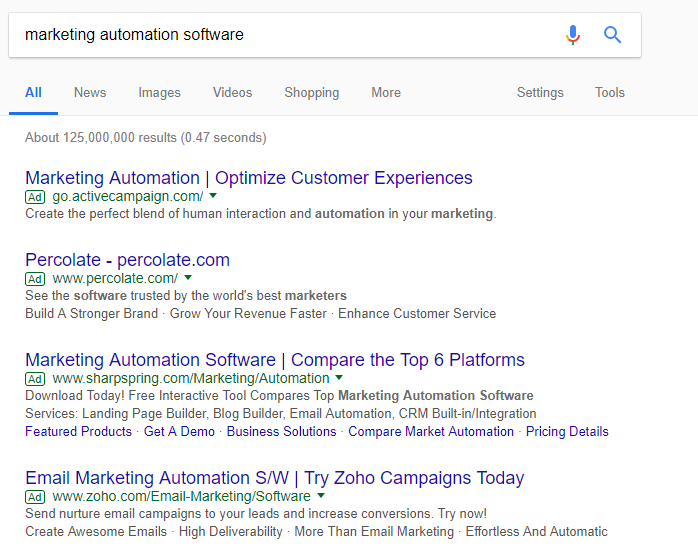Open the Featured Products sitelink

point(78,431)
